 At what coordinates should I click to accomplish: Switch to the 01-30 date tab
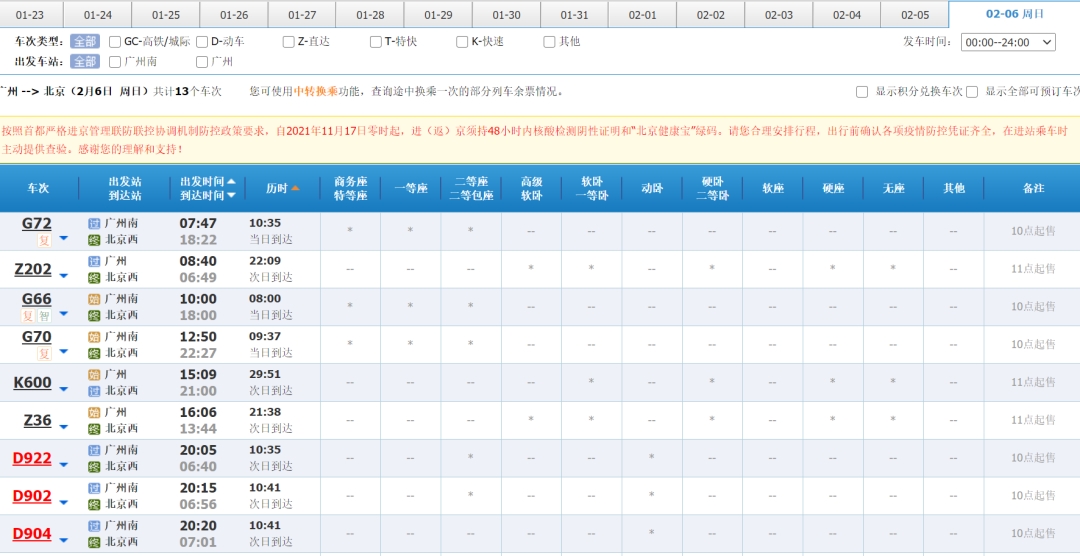coord(506,15)
